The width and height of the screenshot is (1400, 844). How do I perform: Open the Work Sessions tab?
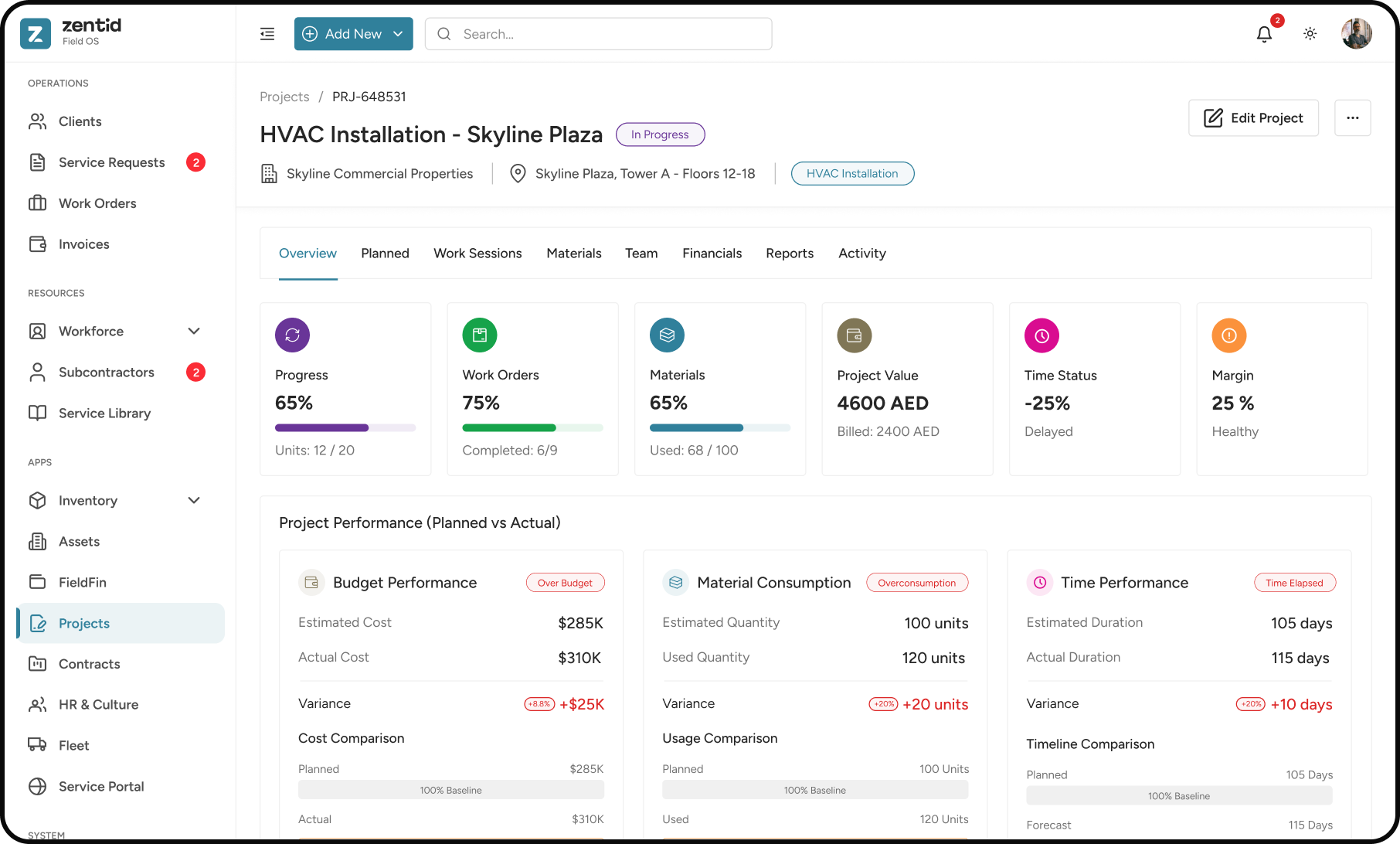(478, 254)
